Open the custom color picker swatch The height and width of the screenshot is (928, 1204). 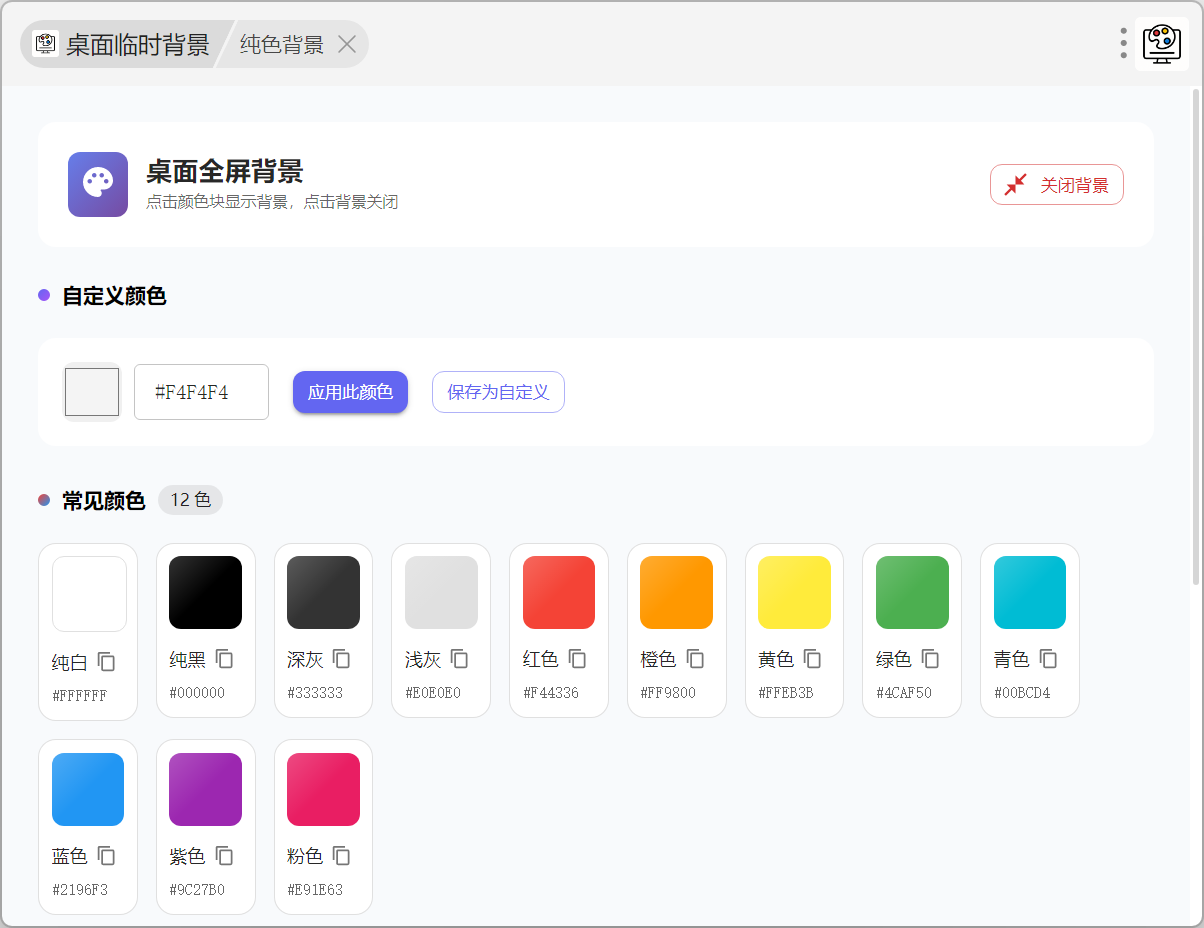[92, 392]
